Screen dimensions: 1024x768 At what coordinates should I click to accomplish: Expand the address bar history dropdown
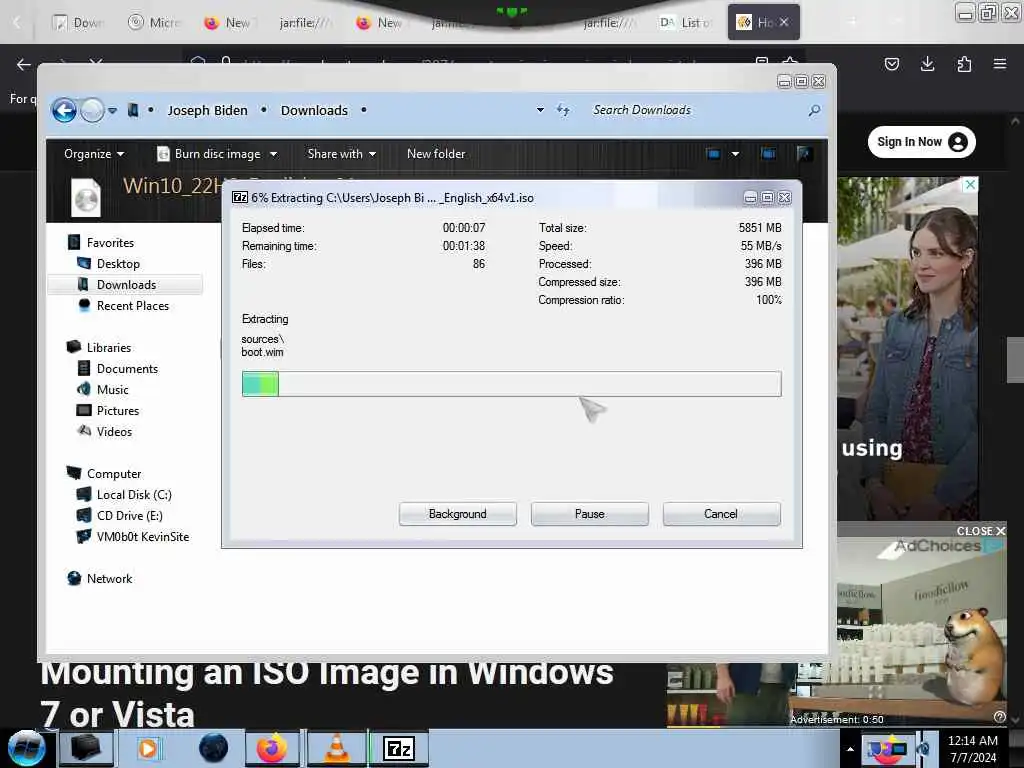point(540,110)
